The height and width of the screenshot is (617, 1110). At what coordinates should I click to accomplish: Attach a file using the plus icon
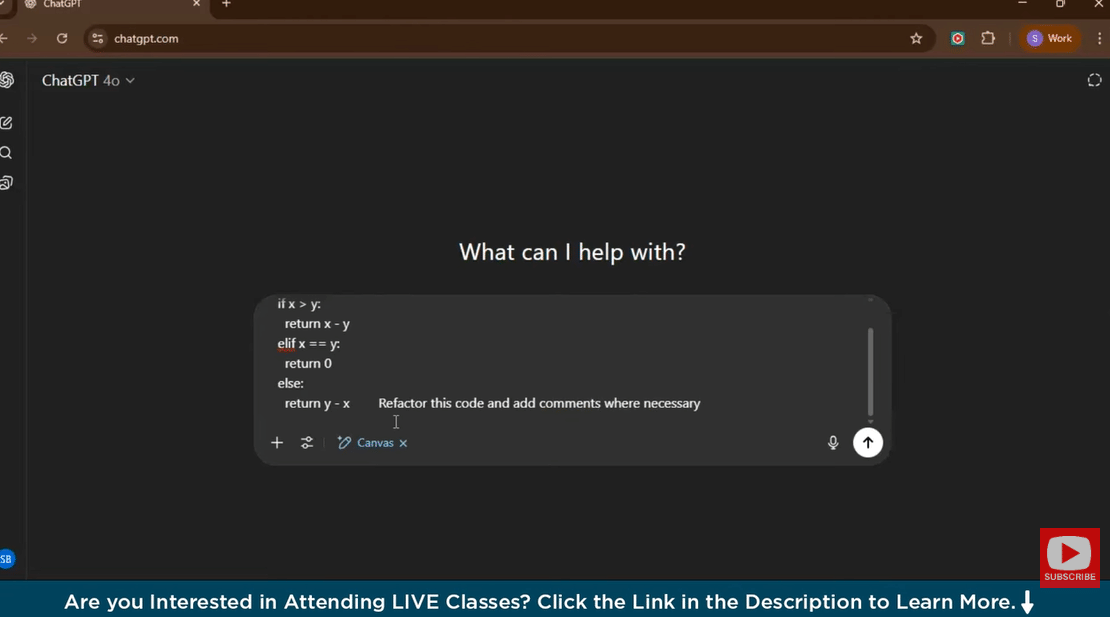pos(277,442)
